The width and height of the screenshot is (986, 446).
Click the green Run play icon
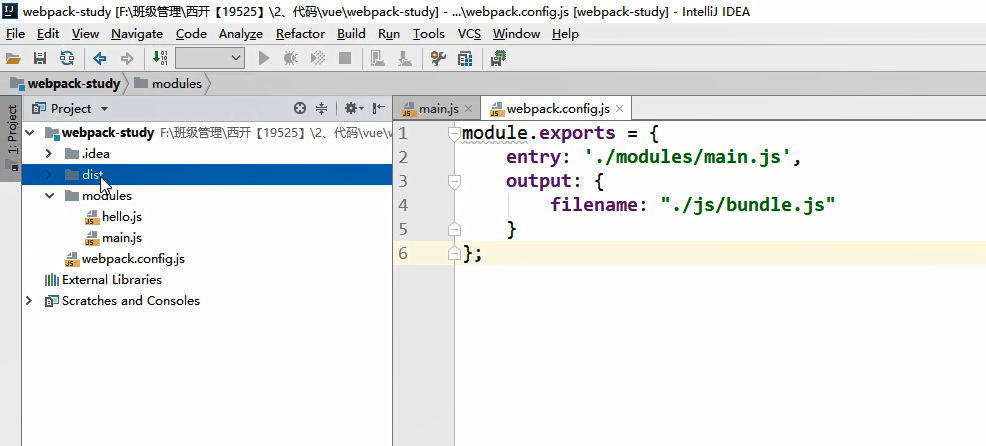click(x=264, y=59)
